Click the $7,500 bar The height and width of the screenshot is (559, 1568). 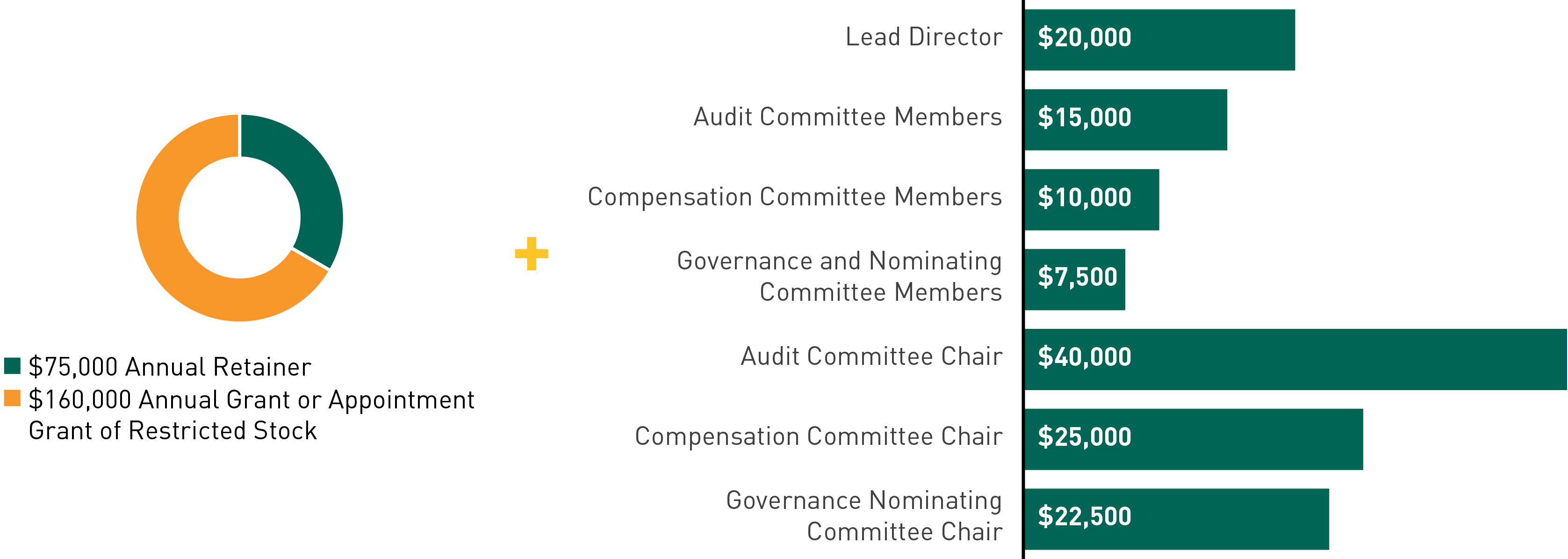coord(1074,279)
